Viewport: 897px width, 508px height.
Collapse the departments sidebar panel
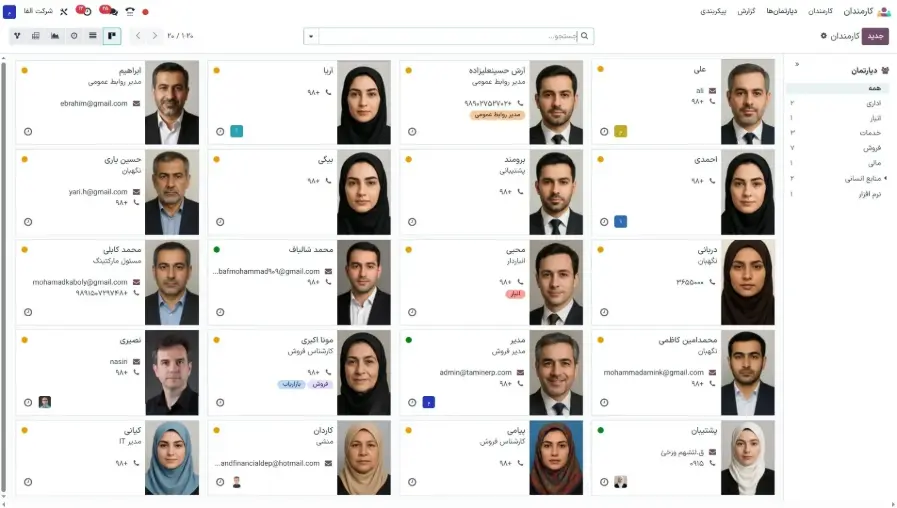coord(797,64)
